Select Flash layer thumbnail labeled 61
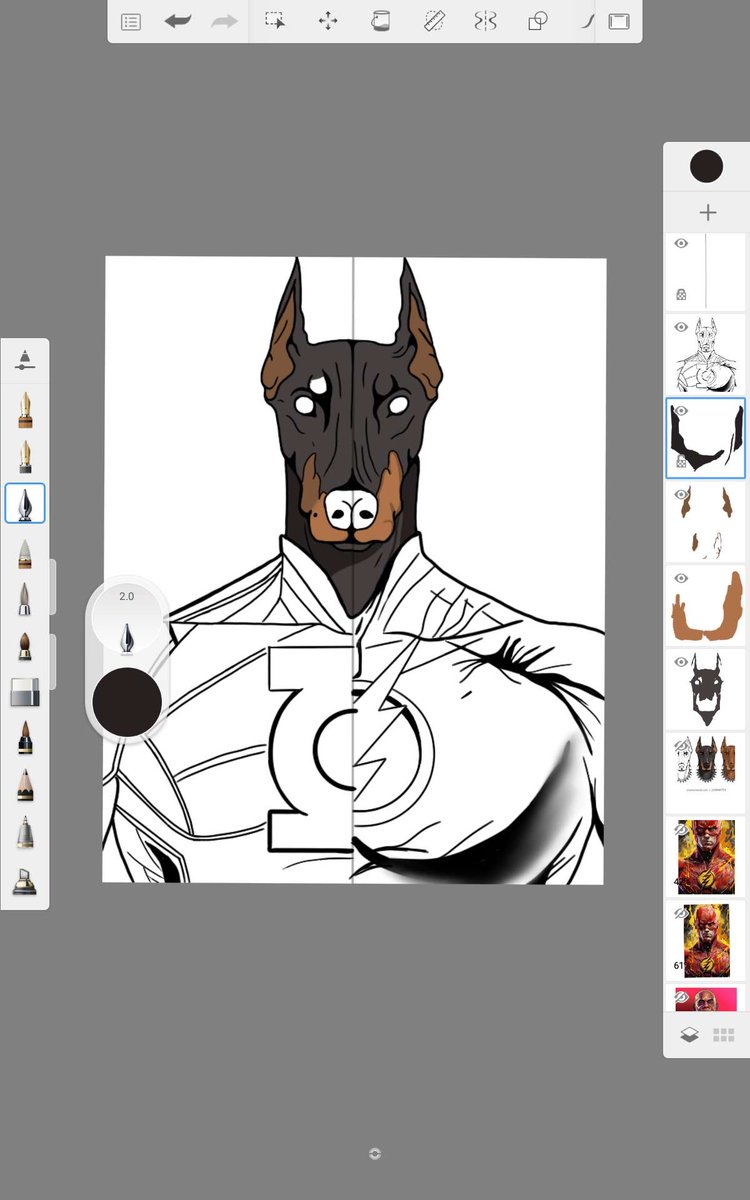Viewport: 750px width, 1200px height. point(707,941)
